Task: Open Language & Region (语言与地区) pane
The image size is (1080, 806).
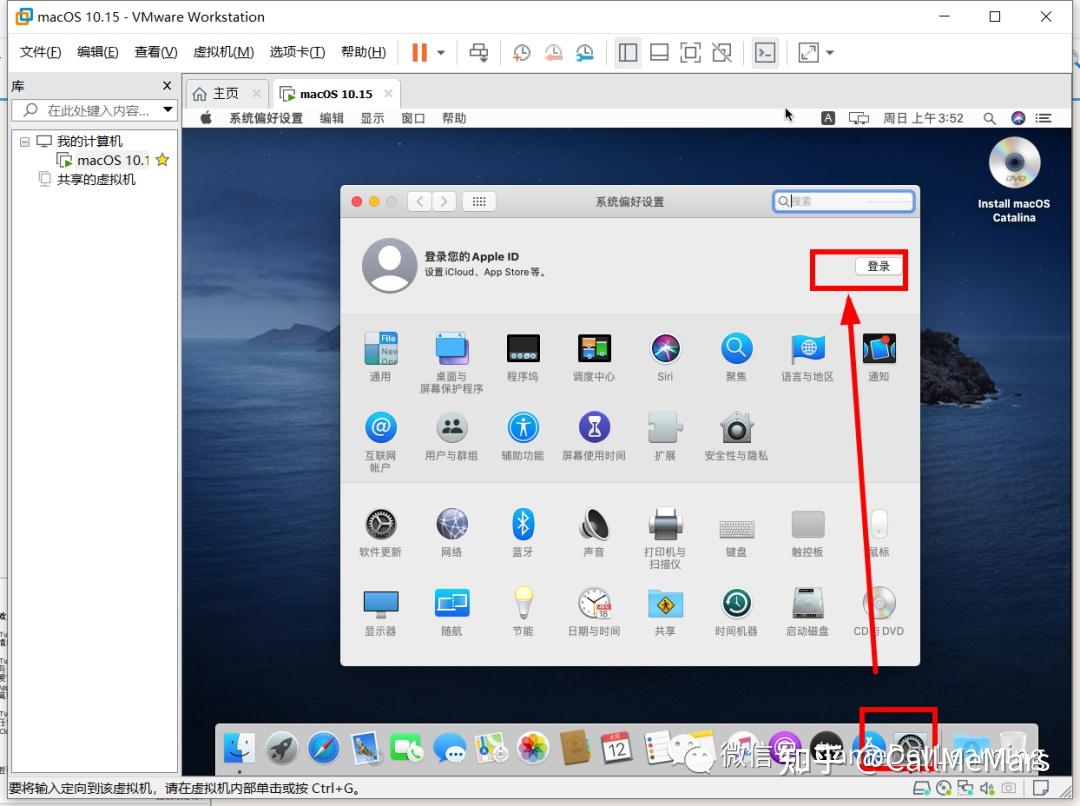Action: (x=807, y=357)
